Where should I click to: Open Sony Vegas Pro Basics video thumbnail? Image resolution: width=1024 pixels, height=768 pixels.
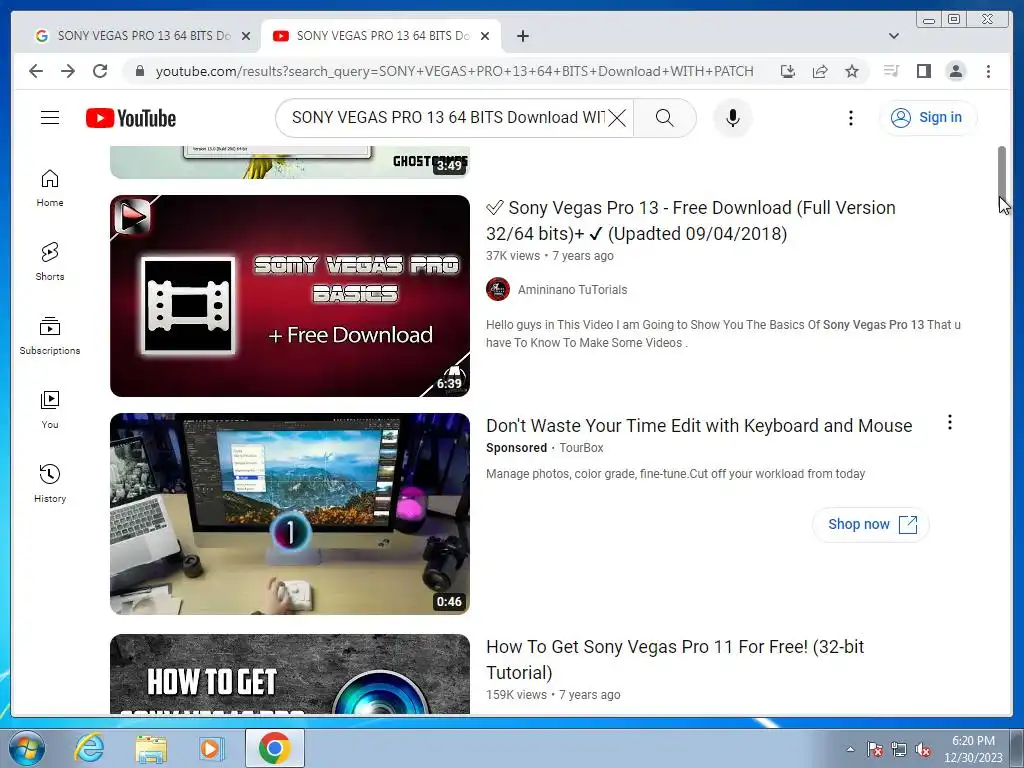pyautogui.click(x=290, y=296)
